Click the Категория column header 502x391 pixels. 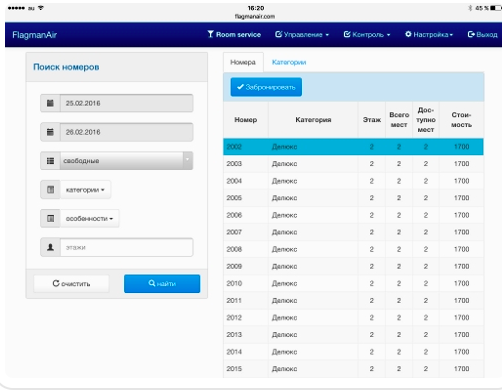[313, 120]
